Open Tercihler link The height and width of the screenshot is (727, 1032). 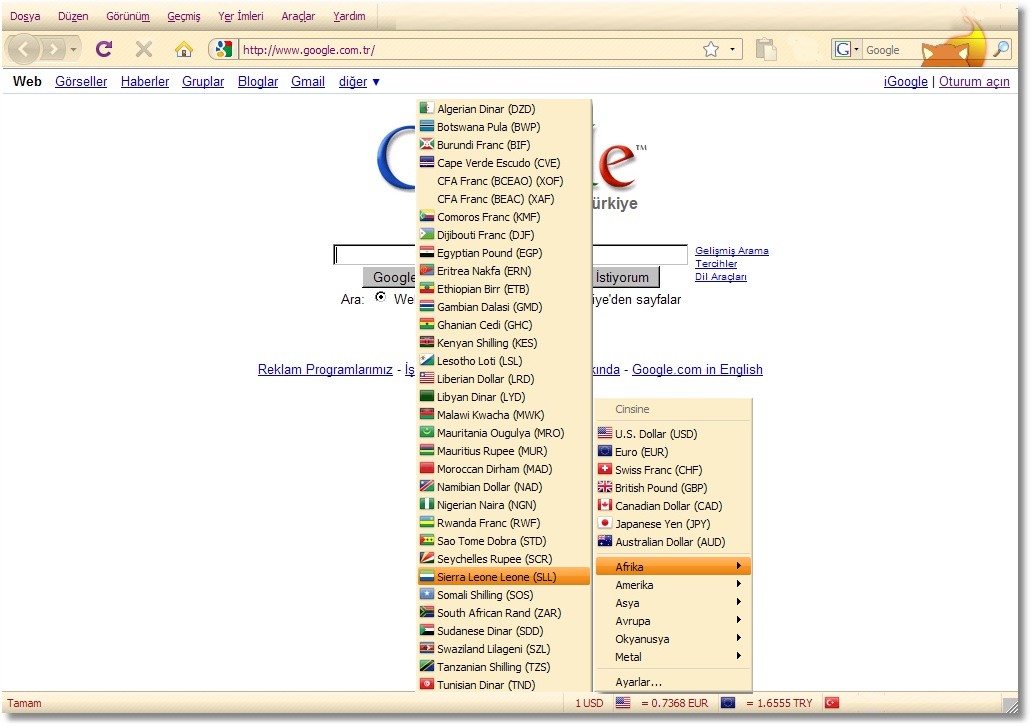716,263
